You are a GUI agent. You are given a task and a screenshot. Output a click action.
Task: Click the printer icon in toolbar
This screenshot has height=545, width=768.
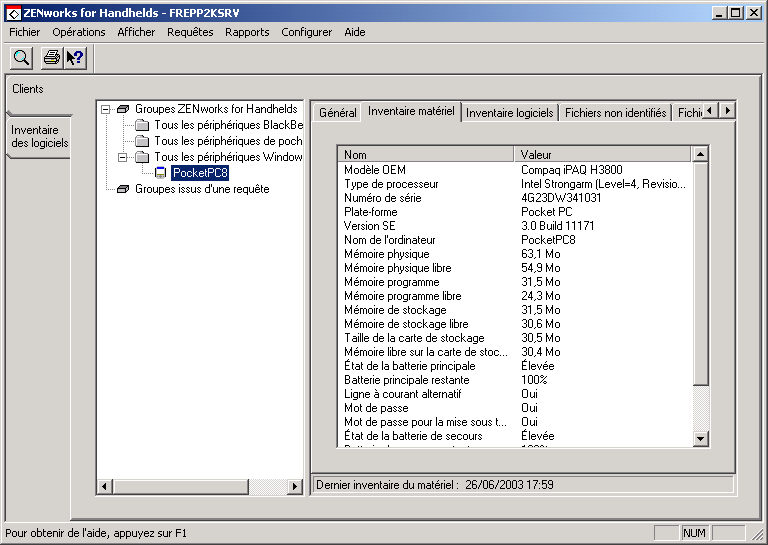[x=50, y=58]
